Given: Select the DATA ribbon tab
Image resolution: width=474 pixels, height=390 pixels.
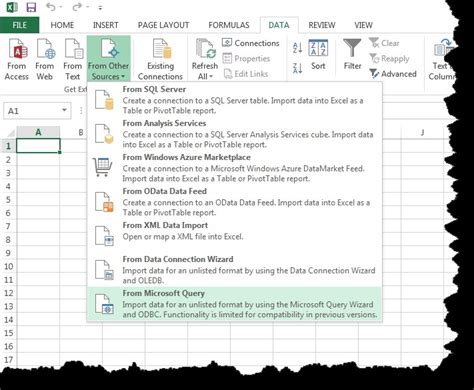Looking at the screenshot, I should pos(279,25).
